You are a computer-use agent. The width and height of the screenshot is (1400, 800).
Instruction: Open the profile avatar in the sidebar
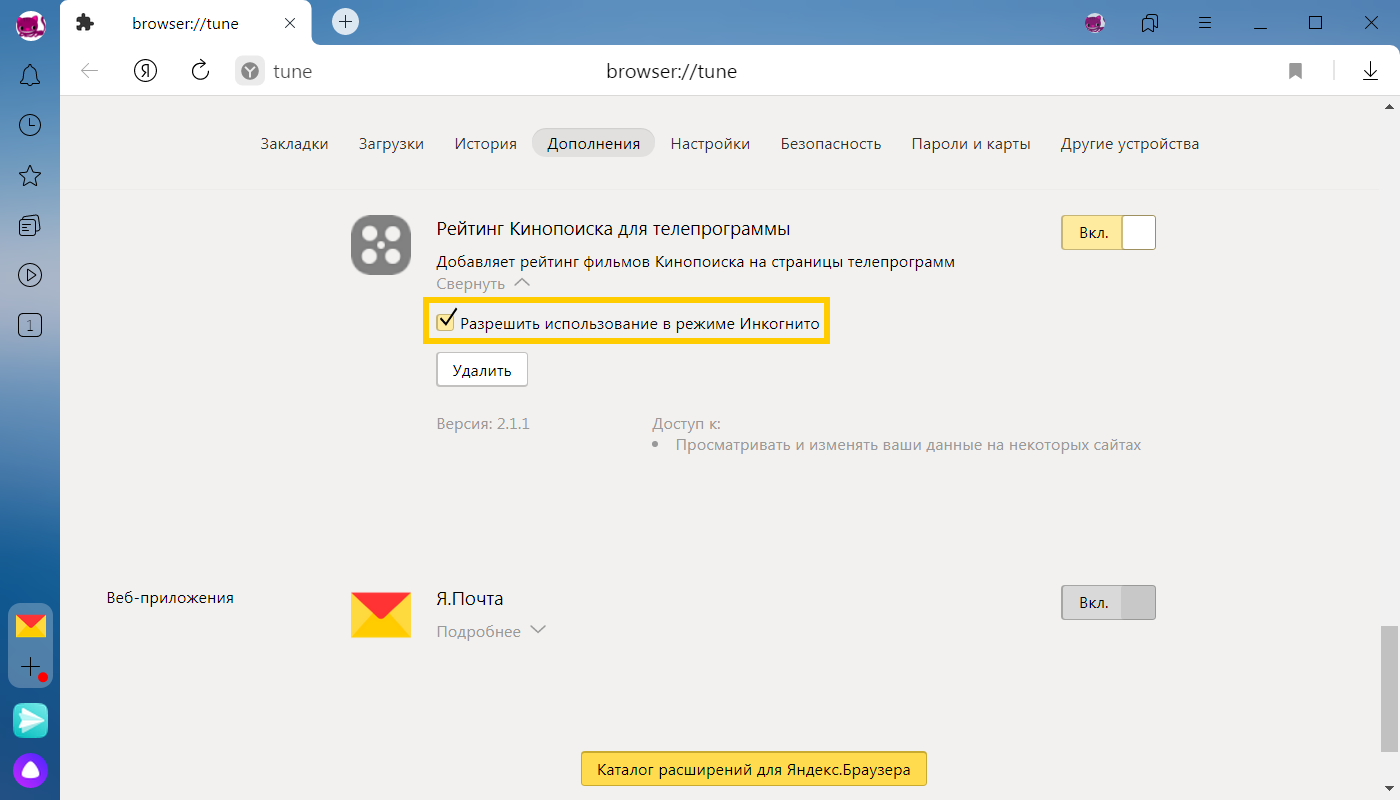[x=30, y=25]
